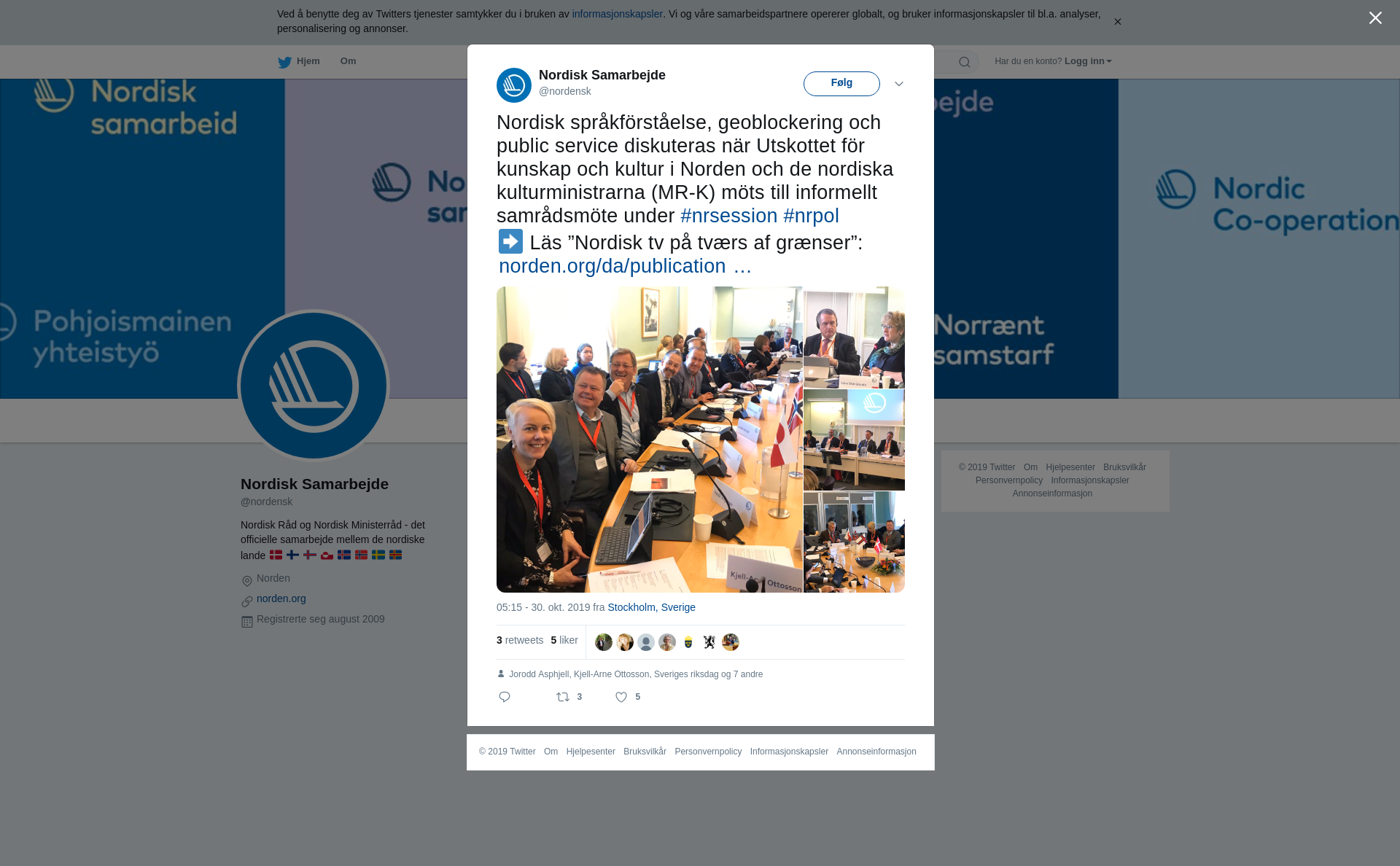Click the reply speech bubble icon
Viewport: 1400px width, 866px height.
(505, 697)
